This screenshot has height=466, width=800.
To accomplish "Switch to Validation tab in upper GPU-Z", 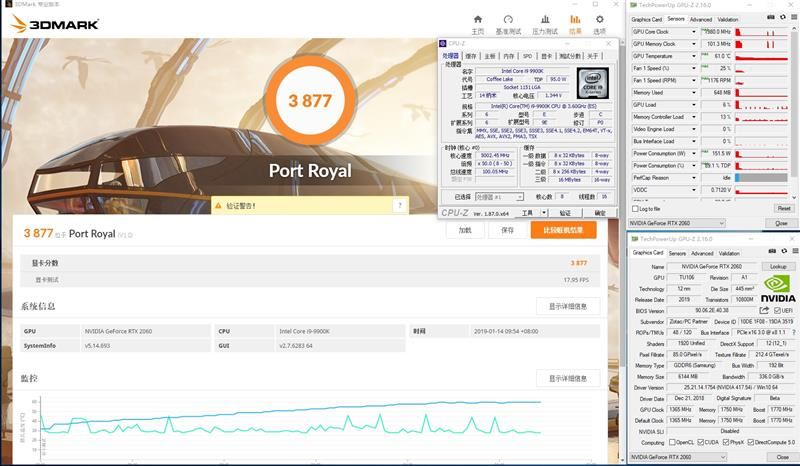I will point(728,19).
